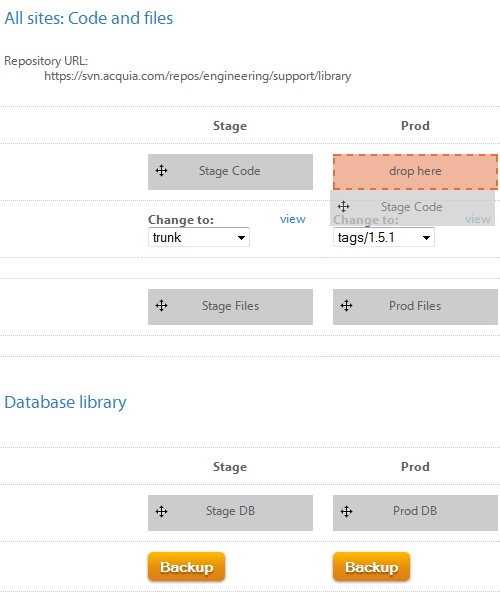Click the repository URL text
Screen dimensions: 500x592
198,76
